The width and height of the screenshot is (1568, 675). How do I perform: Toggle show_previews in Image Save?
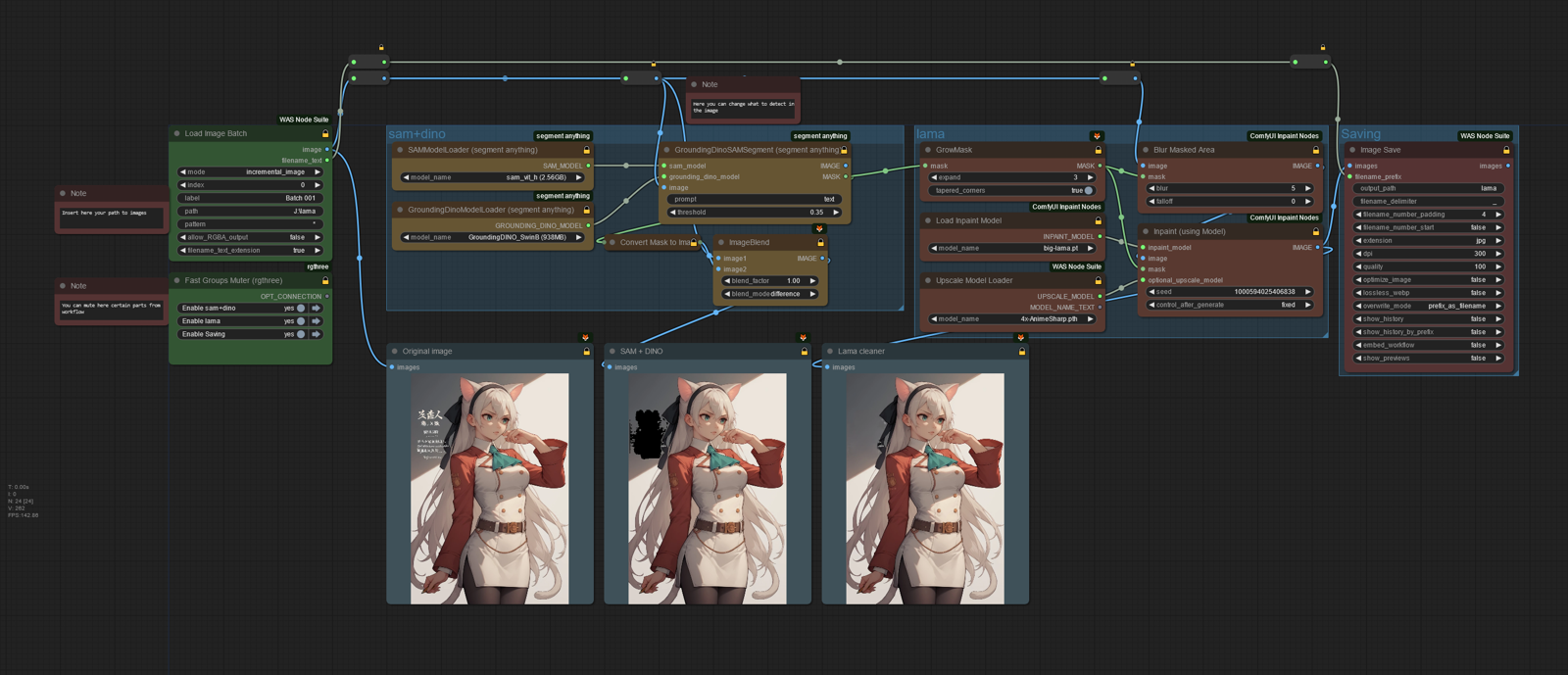coord(1429,359)
